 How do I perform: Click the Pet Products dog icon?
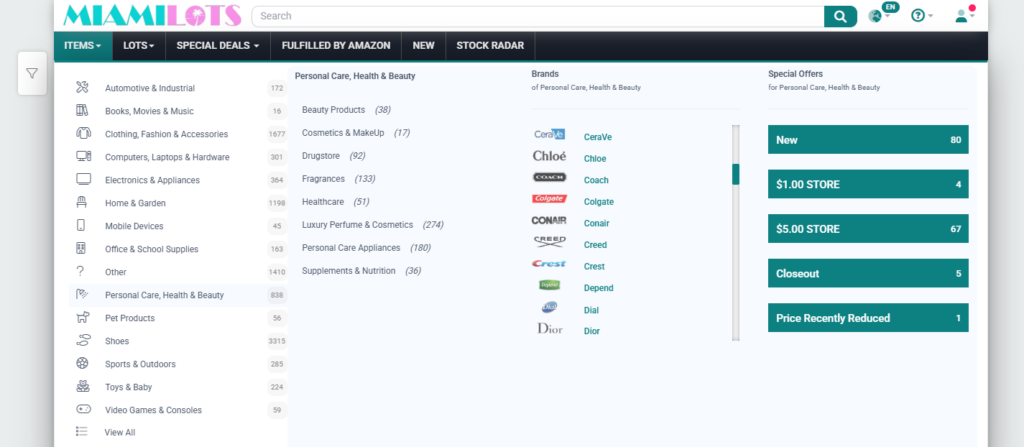(82, 318)
